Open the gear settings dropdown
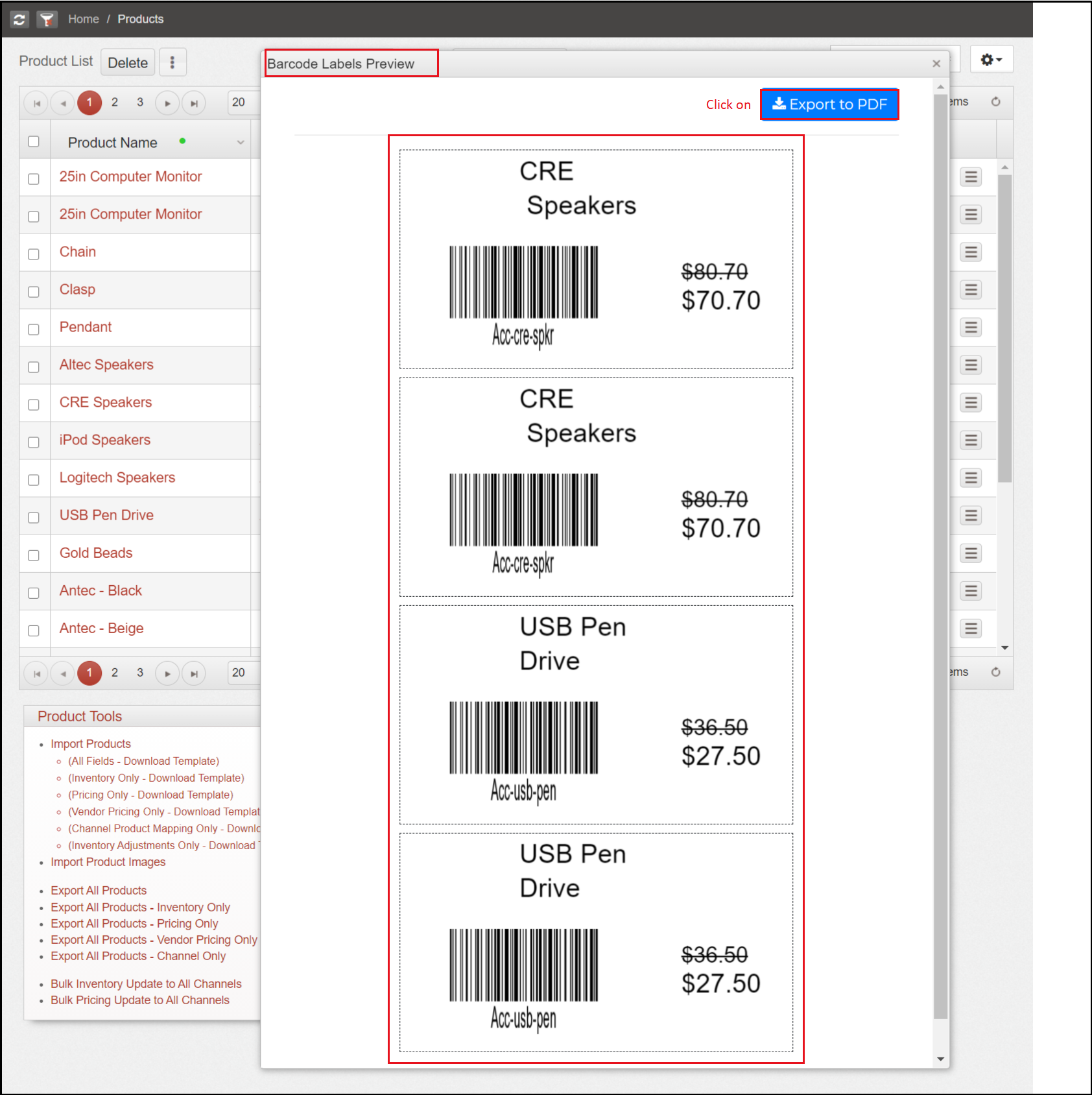The image size is (1092, 1095). pyautogui.click(x=991, y=60)
